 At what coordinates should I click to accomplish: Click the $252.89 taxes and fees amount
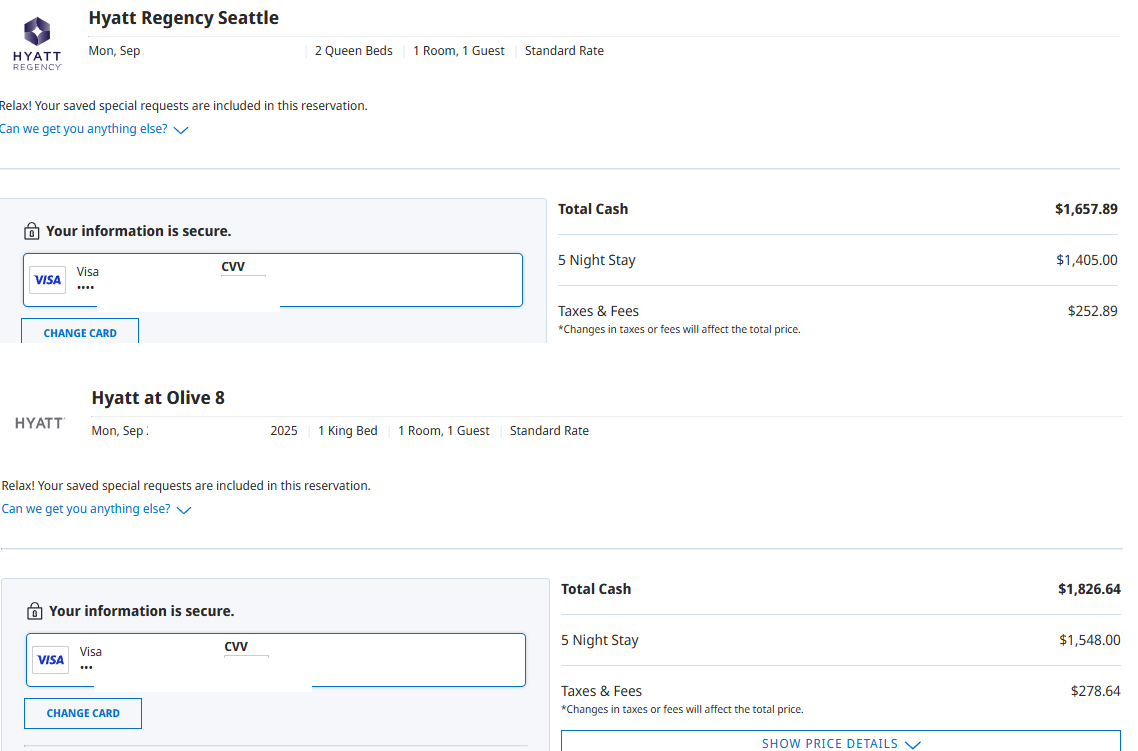point(1092,311)
